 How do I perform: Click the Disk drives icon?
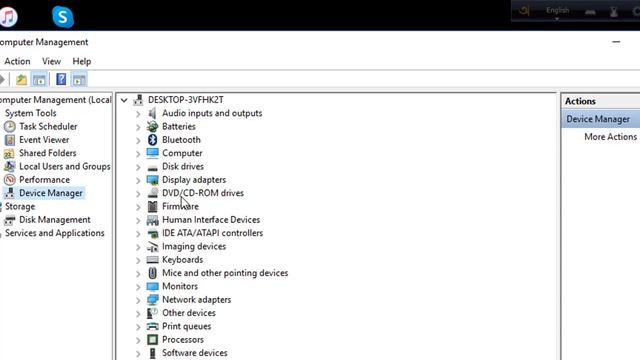(152, 167)
